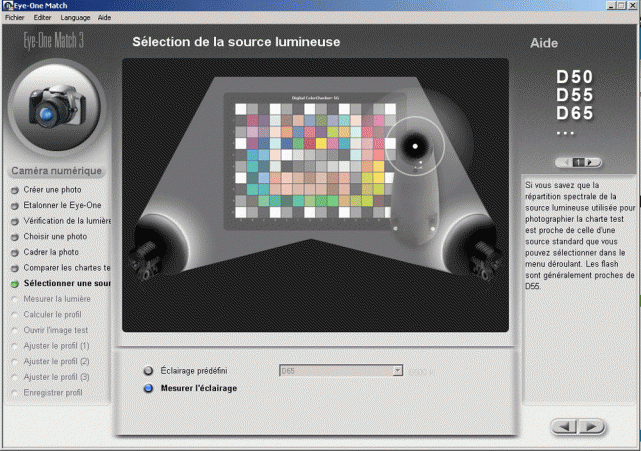Select 'Choisir une photo' step label

click(55, 236)
